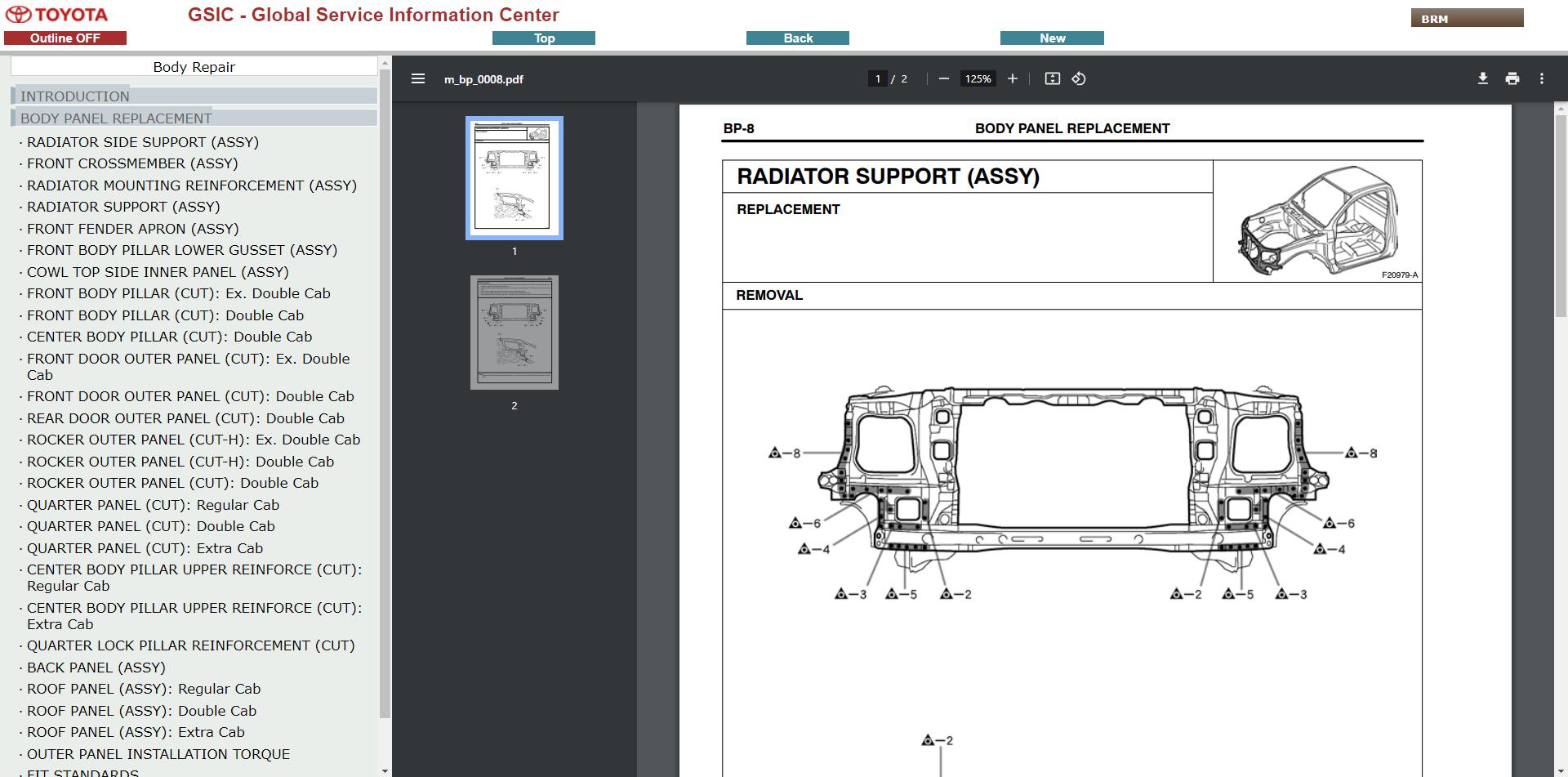Open RADIATOR SUPPORT (ASSY) in the outline
The image size is (1568, 777).
tap(123, 207)
